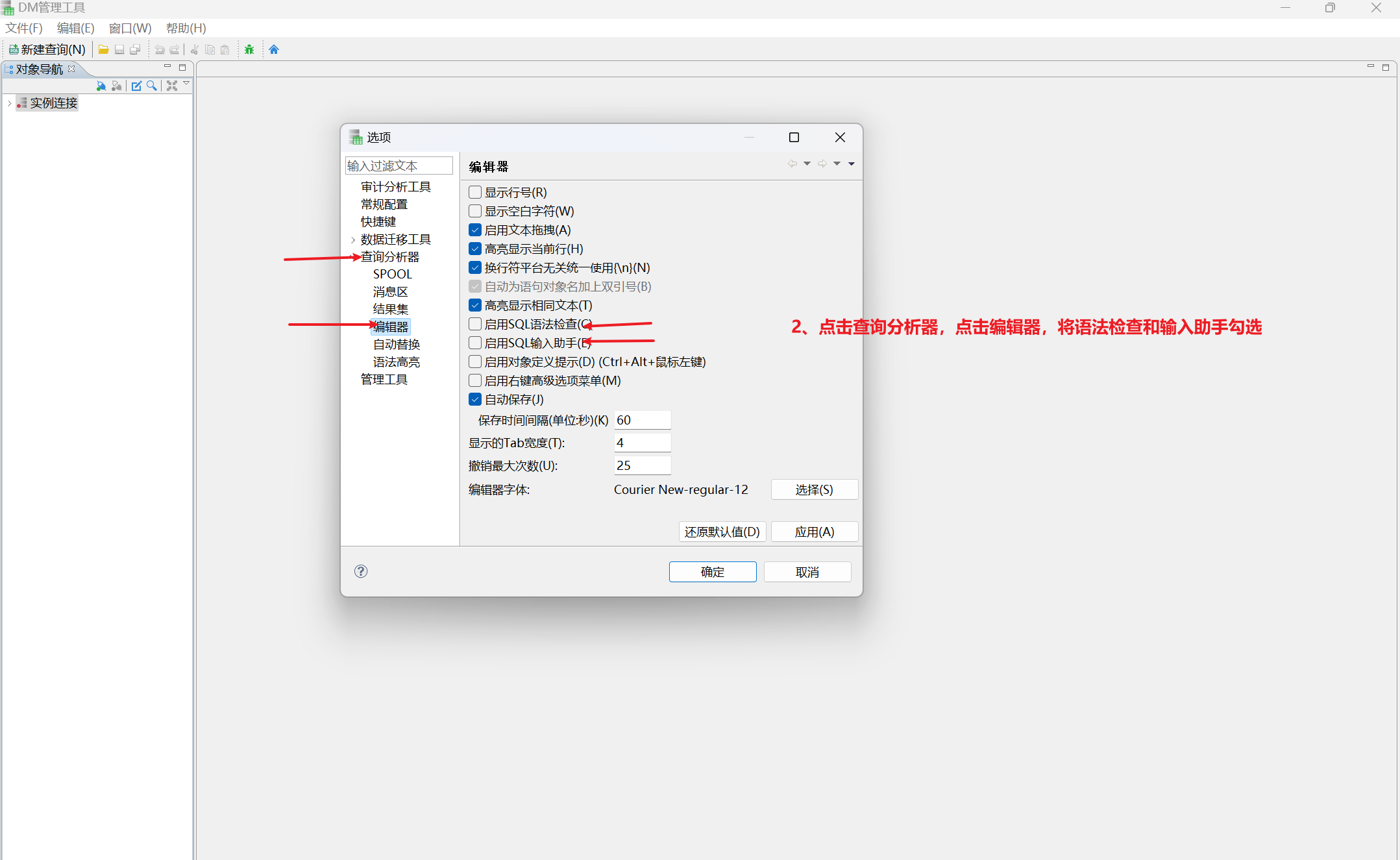Click 确定 button

(713, 572)
